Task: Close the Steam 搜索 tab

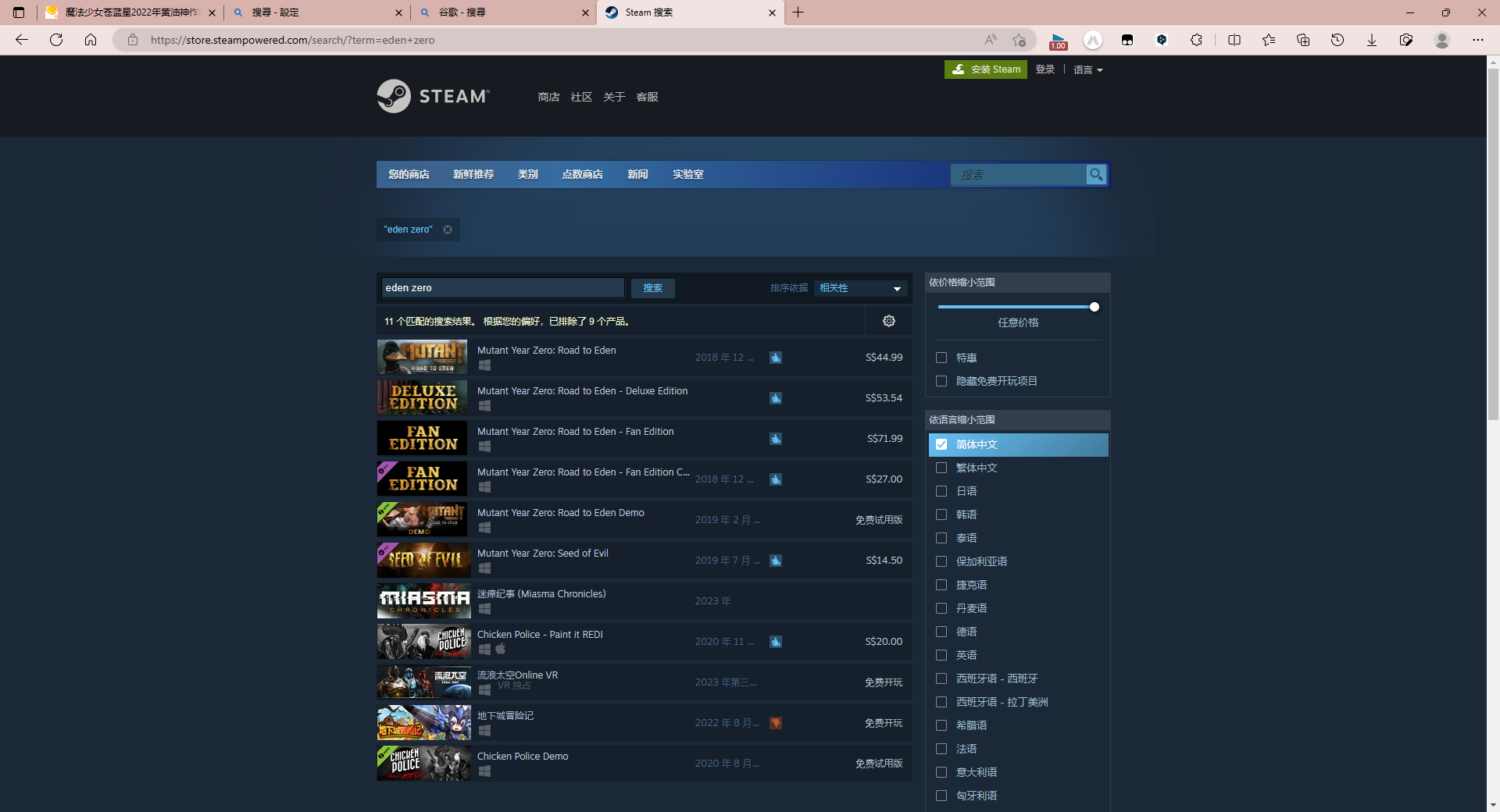Action: pos(772,12)
